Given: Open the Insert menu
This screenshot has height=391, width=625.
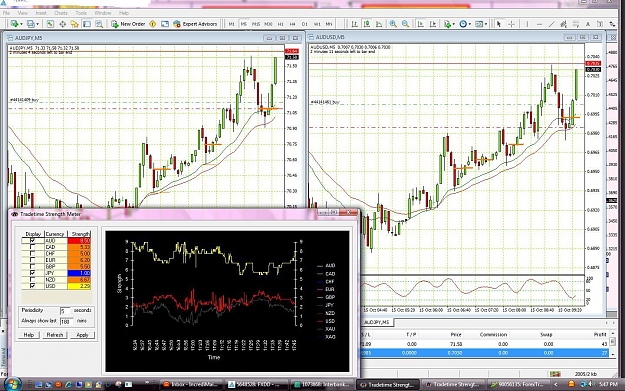Looking at the screenshot, I should click(41, 13).
